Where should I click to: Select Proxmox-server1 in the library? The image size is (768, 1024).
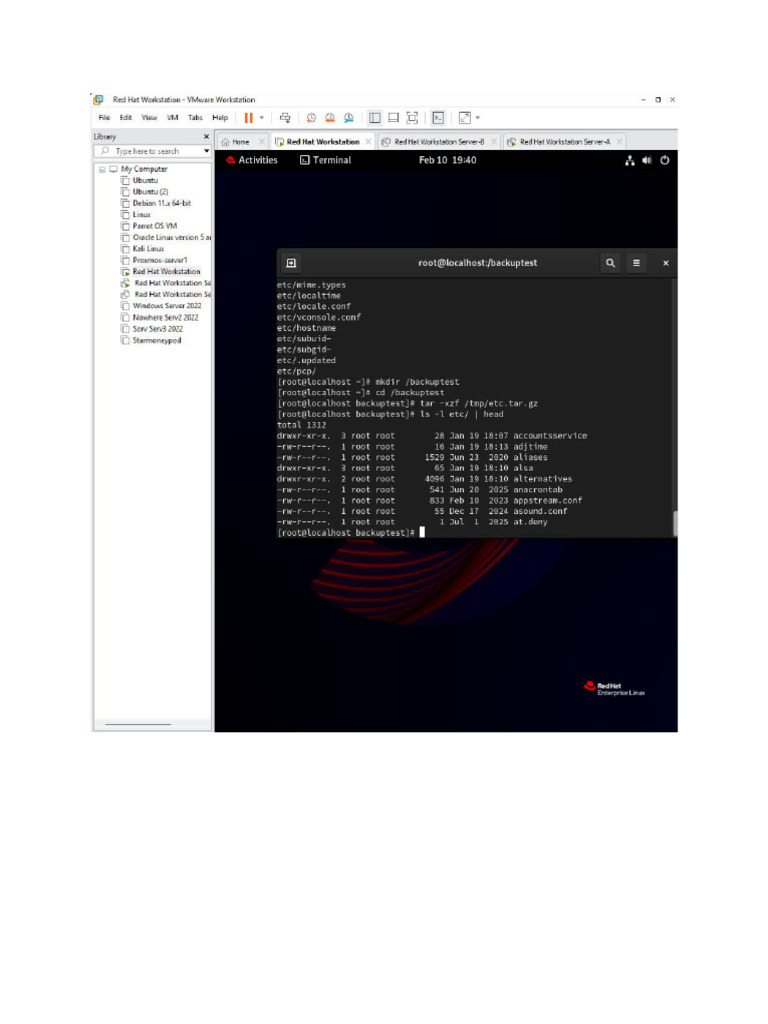[159, 261]
